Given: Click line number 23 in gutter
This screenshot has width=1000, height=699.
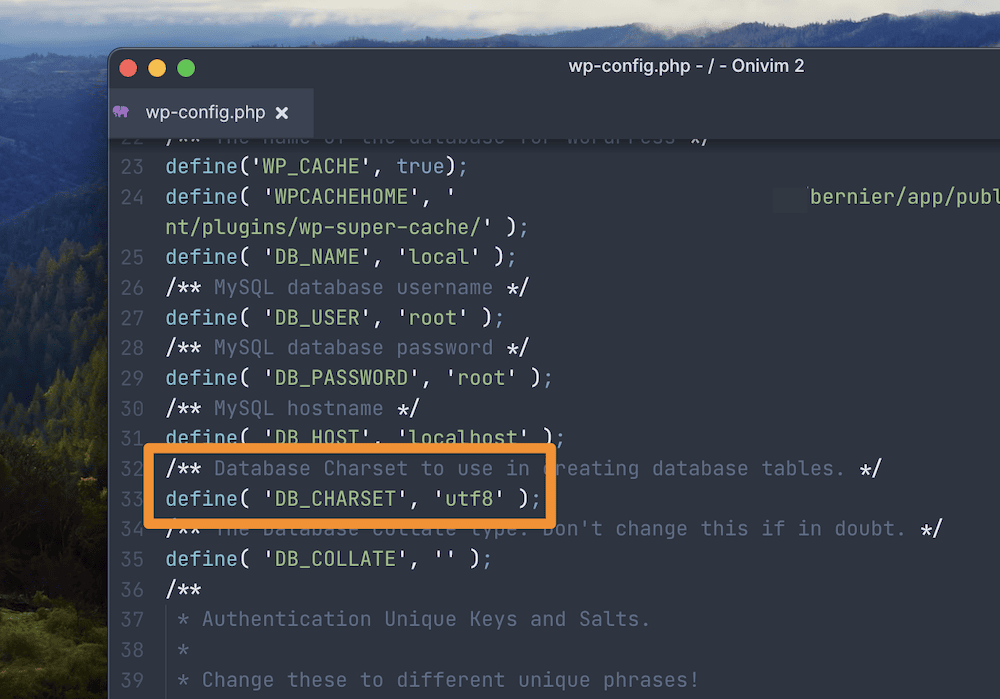Looking at the screenshot, I should 132,167.
